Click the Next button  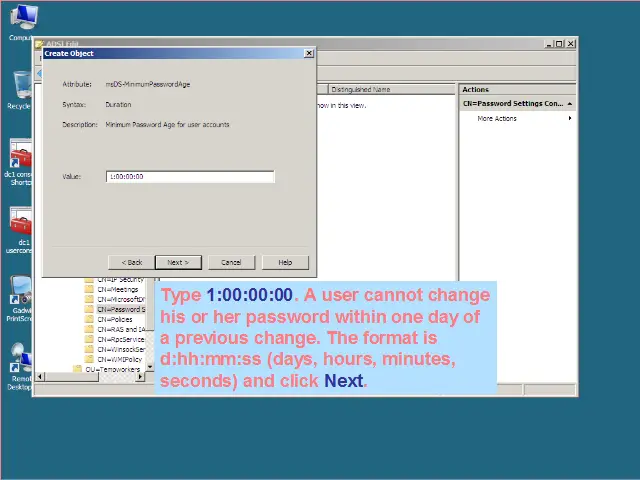[178, 262]
